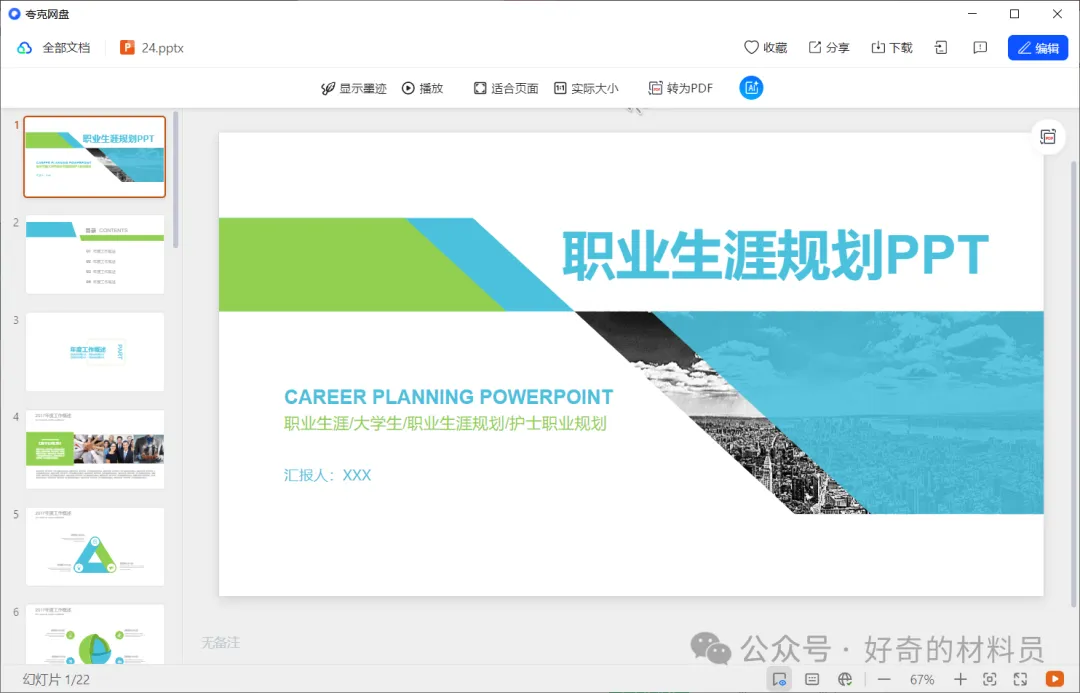
Task: Click the globe language check icon
Action: (x=845, y=679)
